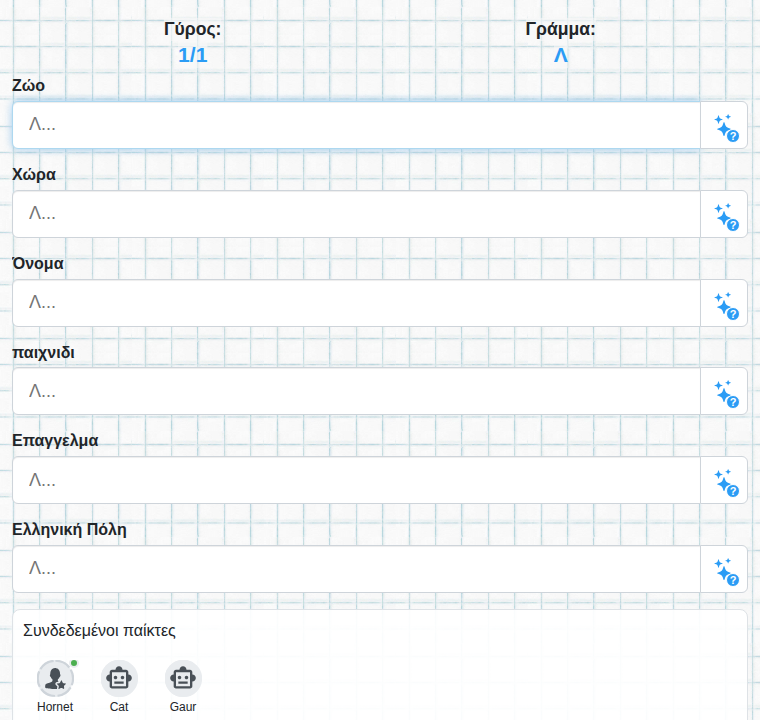Click the Όνομα category label
760x720 pixels.
click(38, 263)
